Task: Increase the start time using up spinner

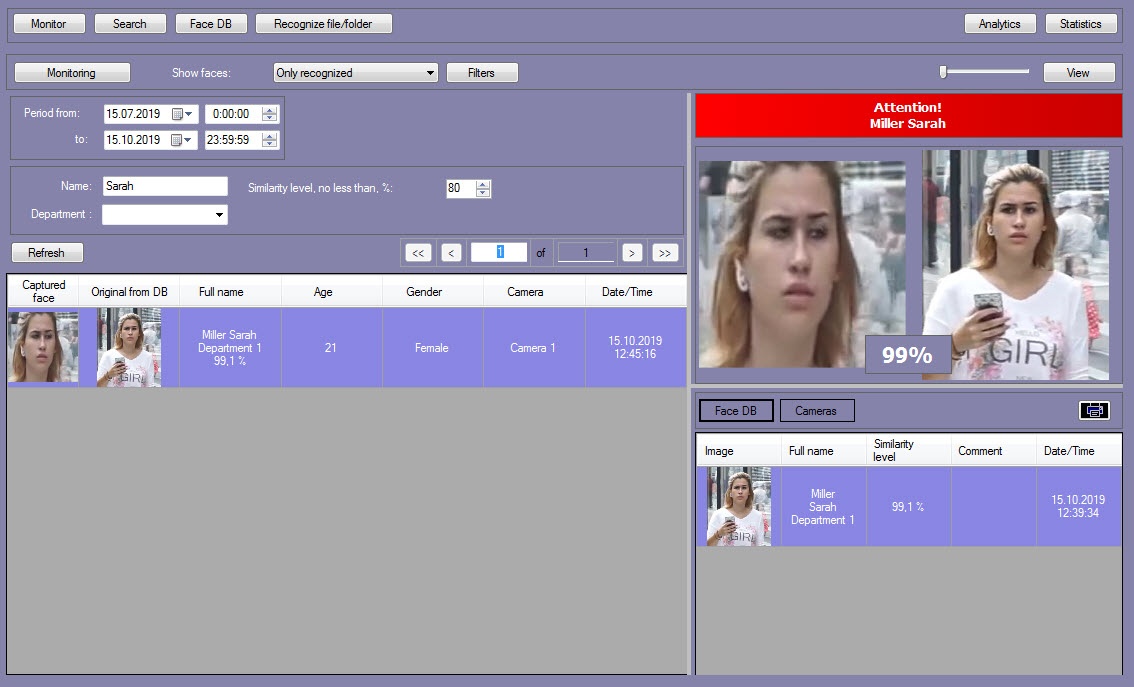Action: [x=269, y=110]
